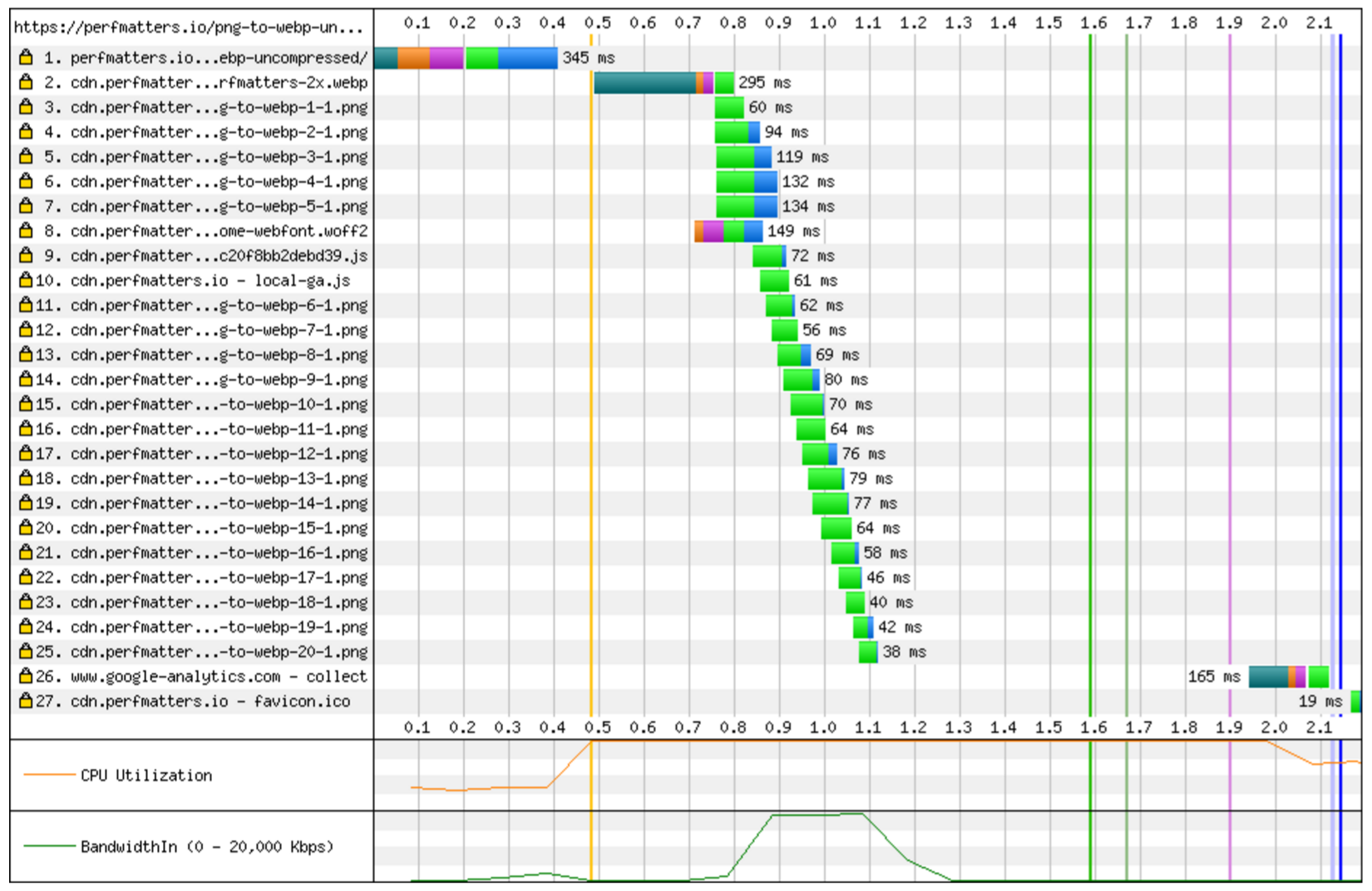Click lock icon of request 9 js file
Viewport: 1372px width, 891px height.
[26, 255]
